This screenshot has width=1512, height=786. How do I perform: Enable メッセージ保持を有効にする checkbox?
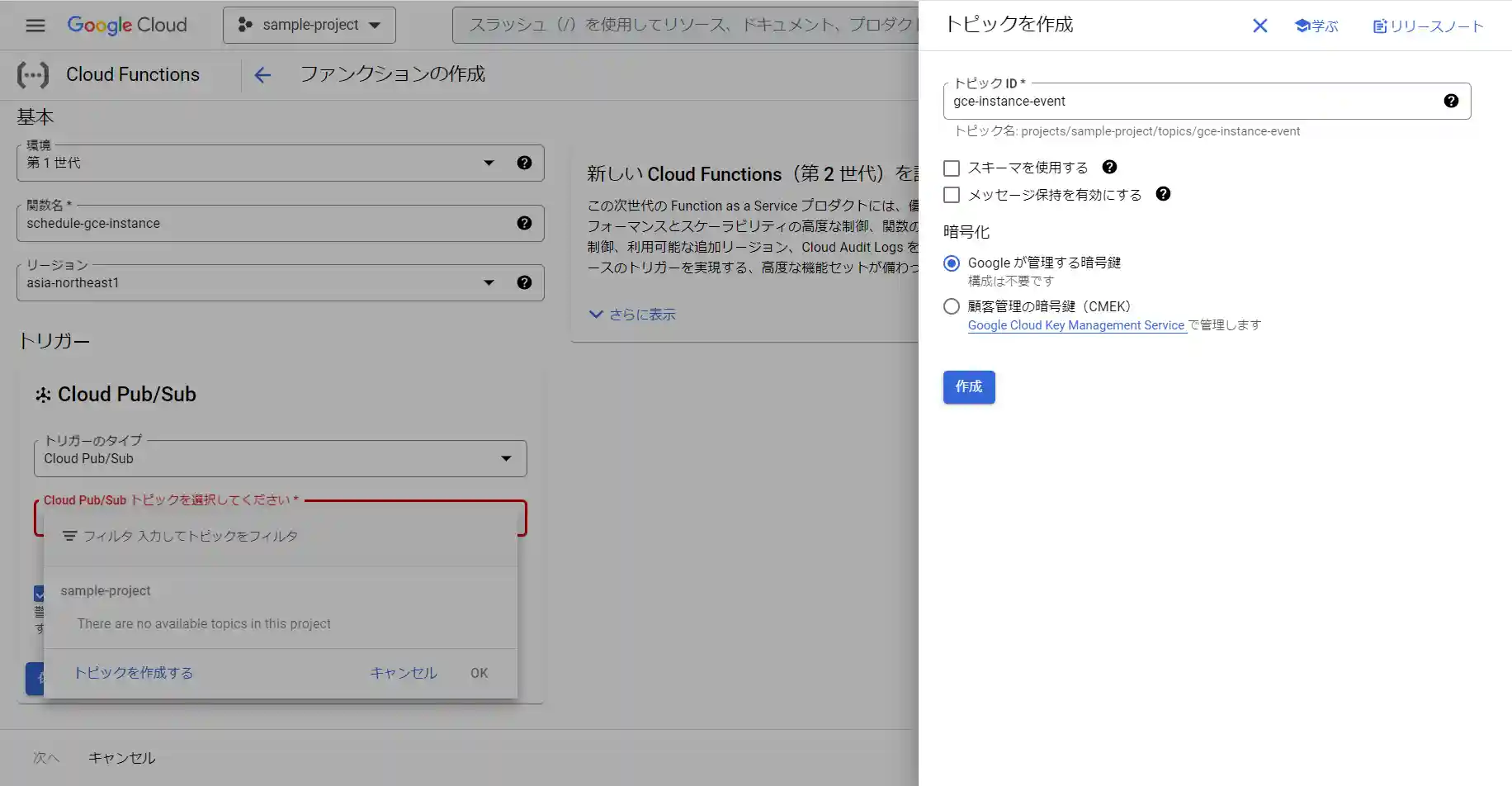952,195
